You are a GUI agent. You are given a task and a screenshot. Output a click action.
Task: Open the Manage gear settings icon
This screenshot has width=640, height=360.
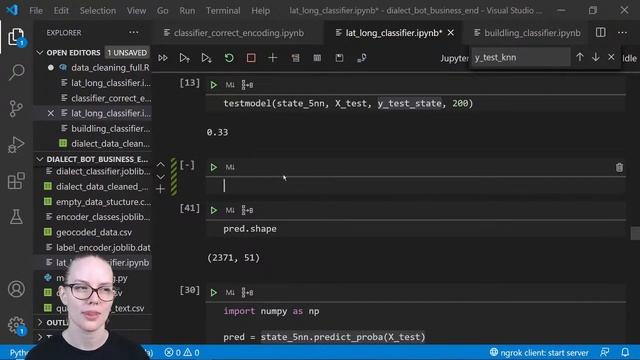click(16, 325)
